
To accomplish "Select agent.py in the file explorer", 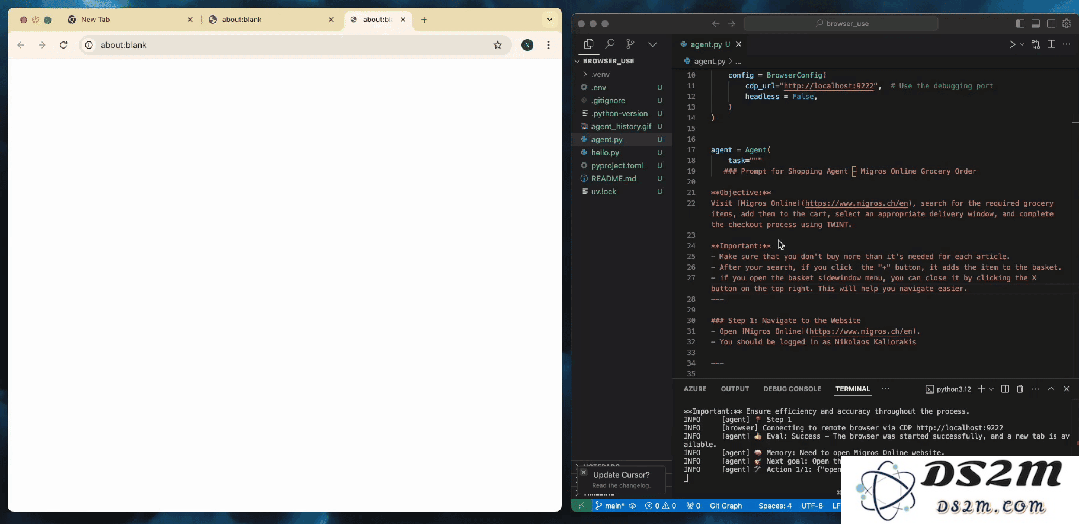I will click(621, 140).
